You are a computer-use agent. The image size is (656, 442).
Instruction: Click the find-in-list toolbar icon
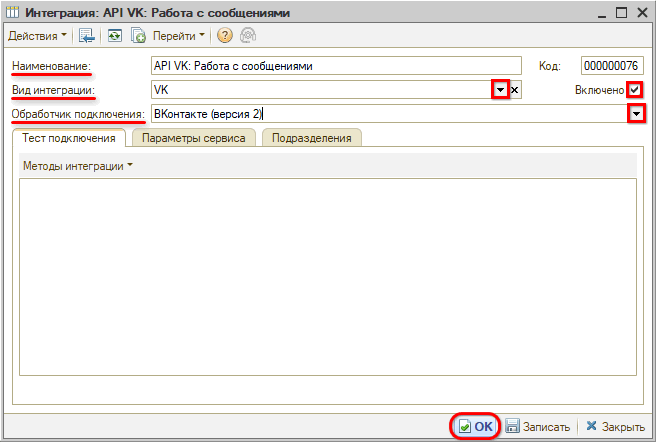[89, 36]
